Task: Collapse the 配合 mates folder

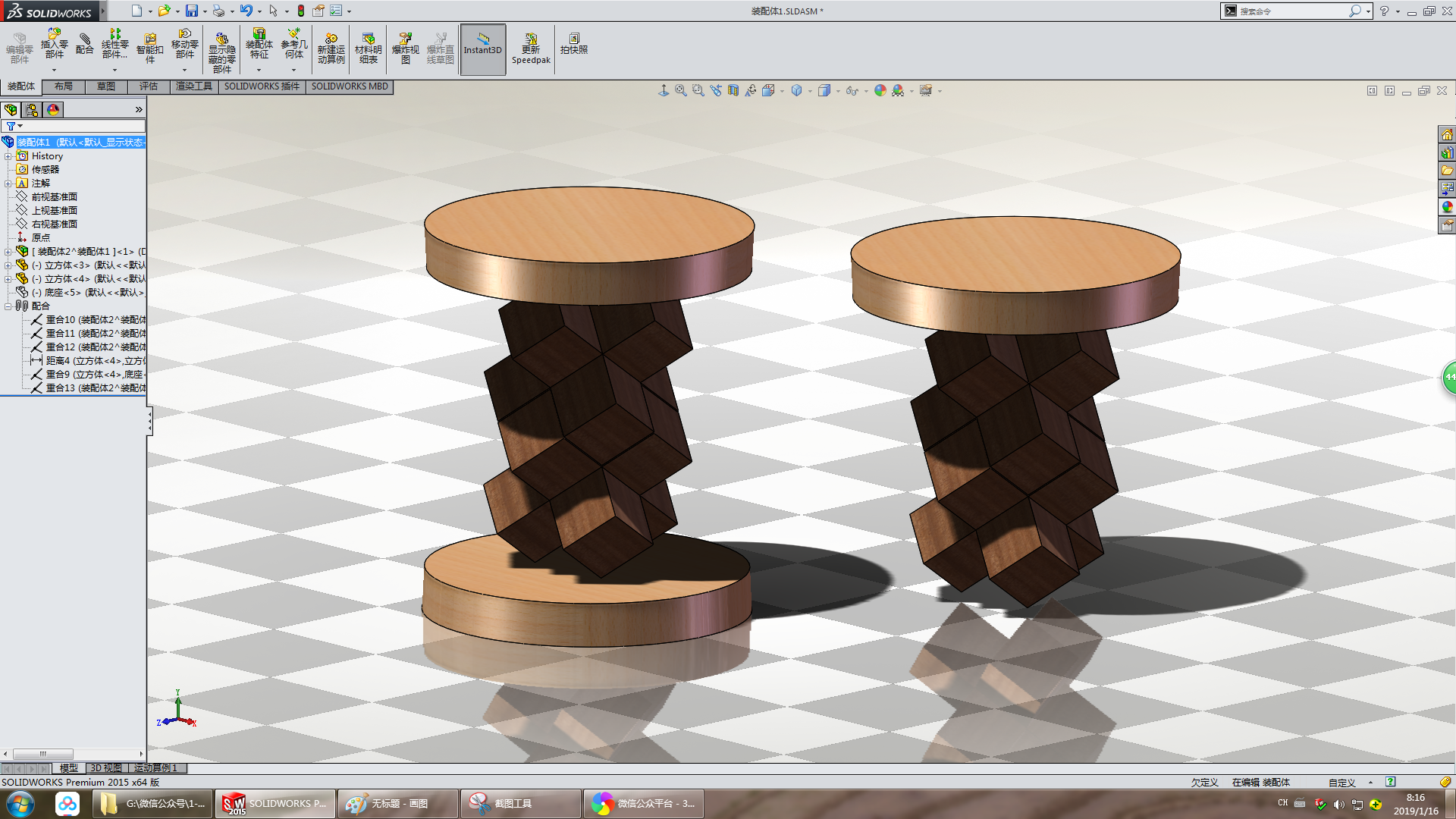Action: point(8,306)
